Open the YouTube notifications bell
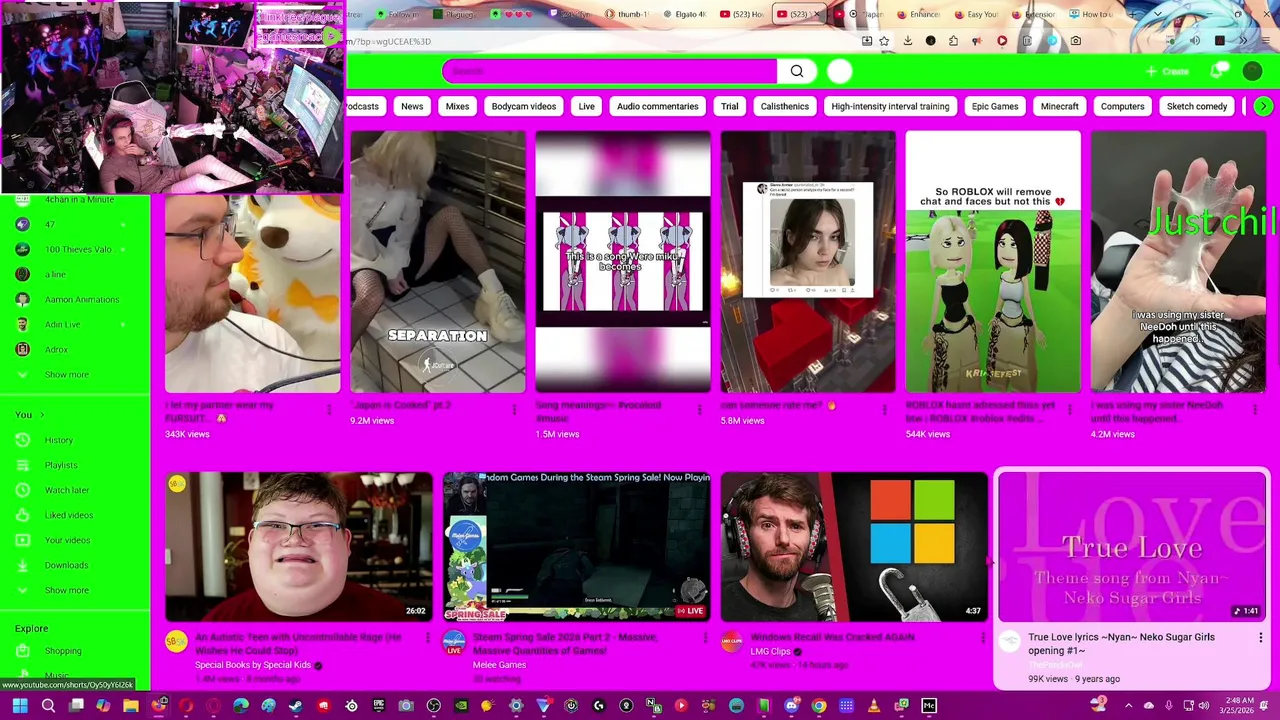This screenshot has height=720, width=1280. coord(1218,71)
